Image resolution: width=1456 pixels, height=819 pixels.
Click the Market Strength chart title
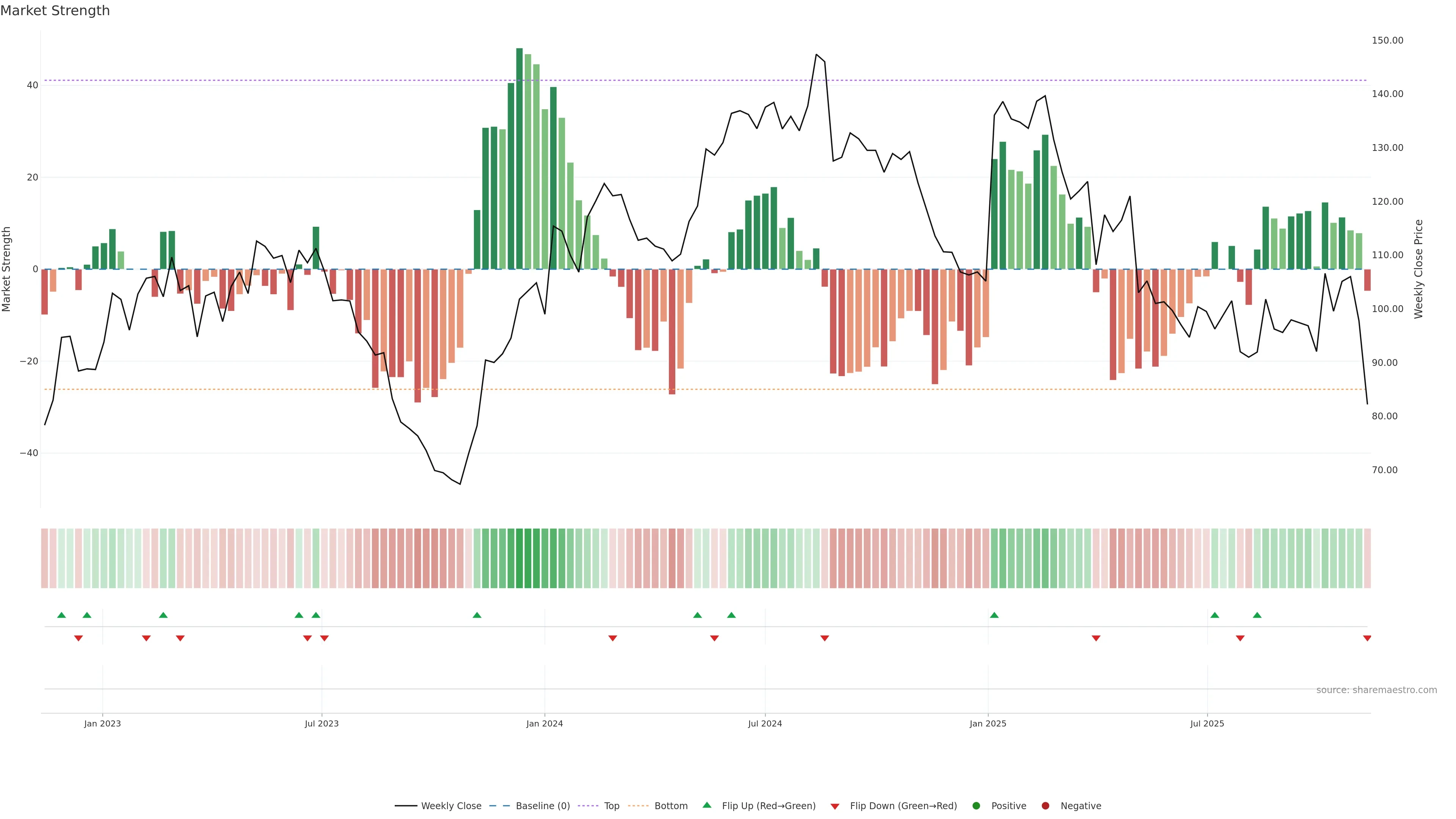point(55,11)
